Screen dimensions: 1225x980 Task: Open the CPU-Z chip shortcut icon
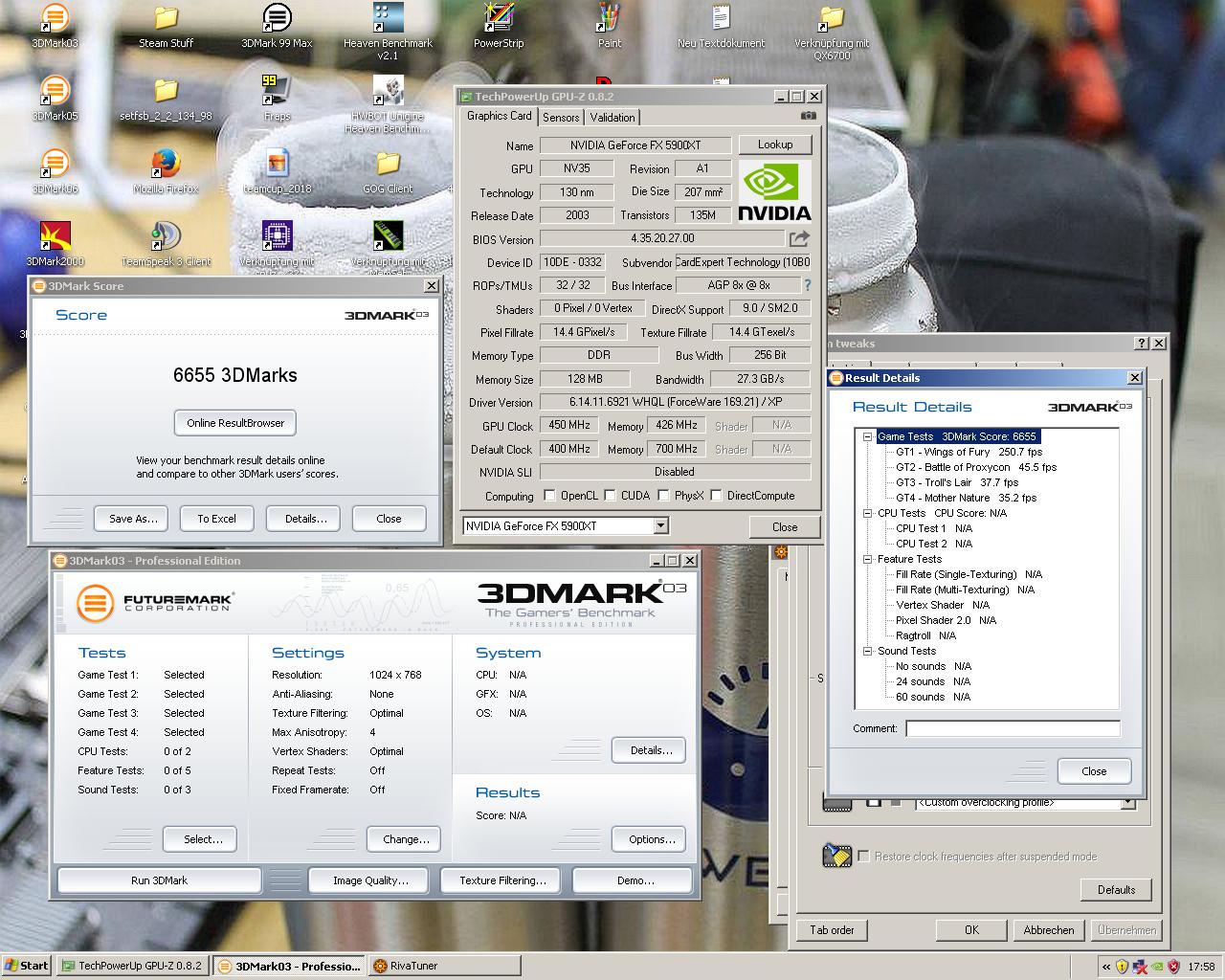[277, 235]
